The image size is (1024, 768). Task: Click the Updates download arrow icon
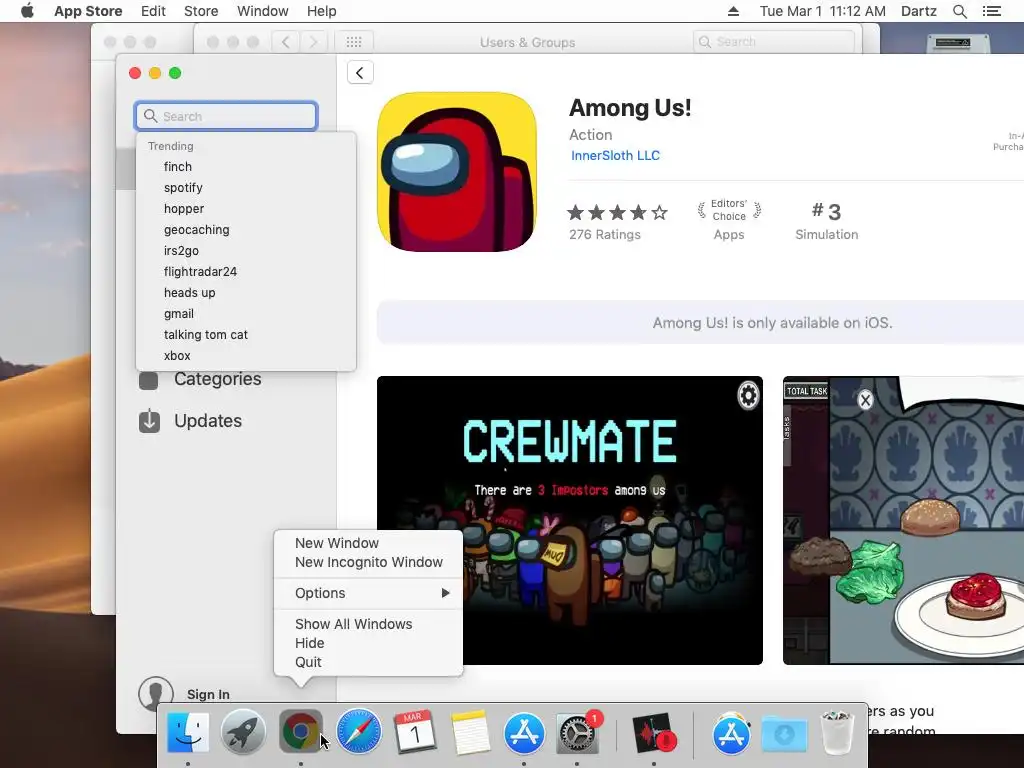tap(150, 421)
